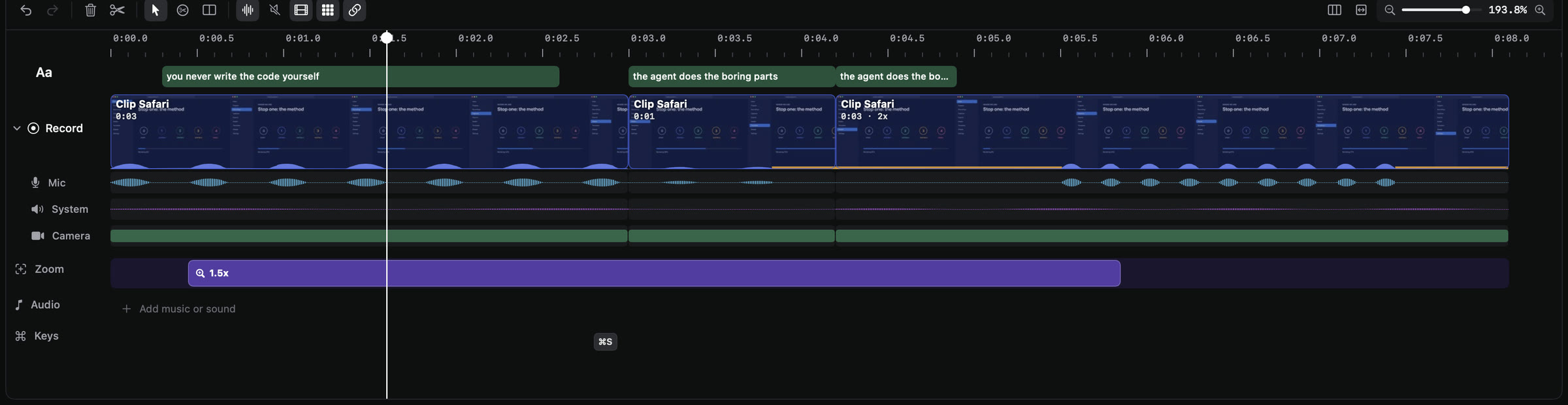Click the Record track label

(64, 128)
